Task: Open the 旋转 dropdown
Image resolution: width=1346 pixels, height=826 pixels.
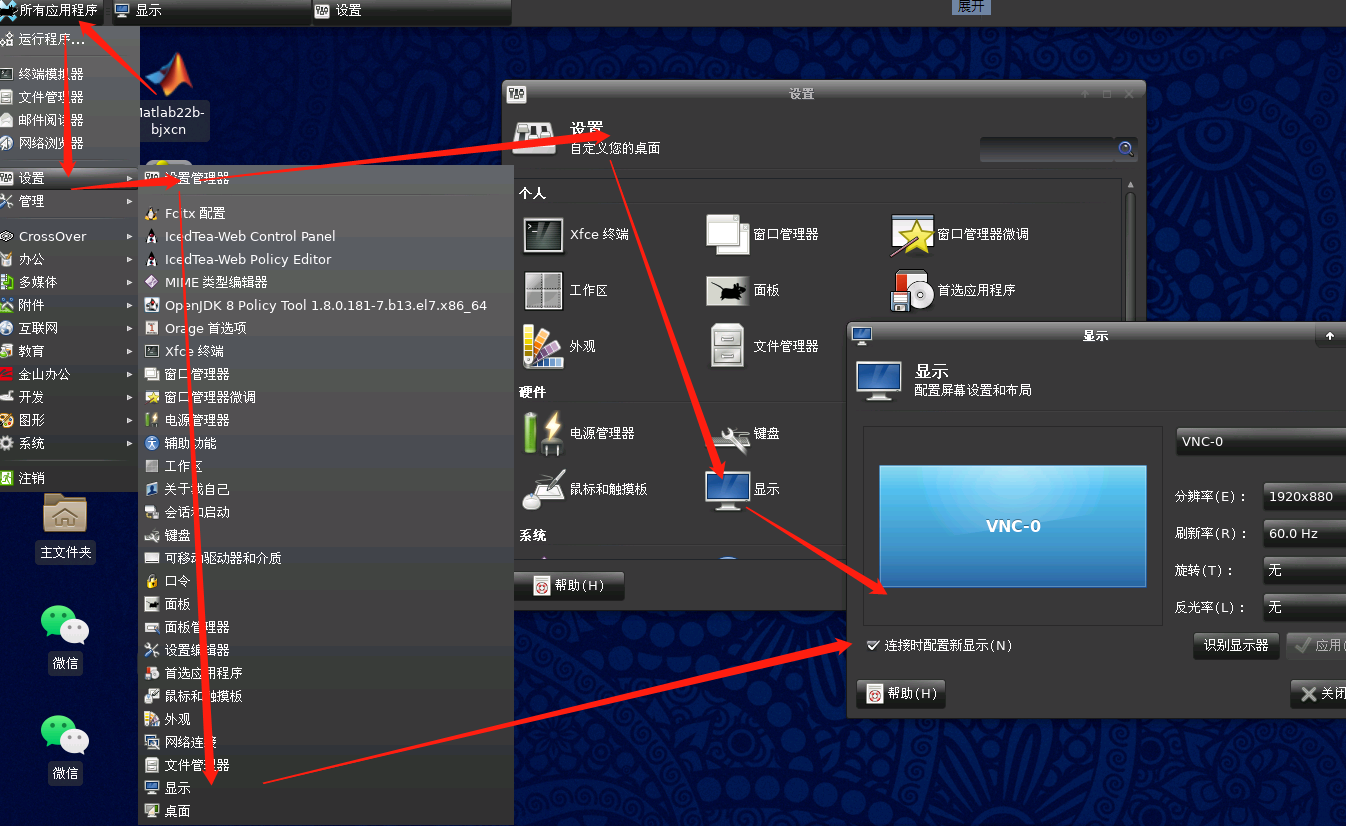Action: [1304, 570]
